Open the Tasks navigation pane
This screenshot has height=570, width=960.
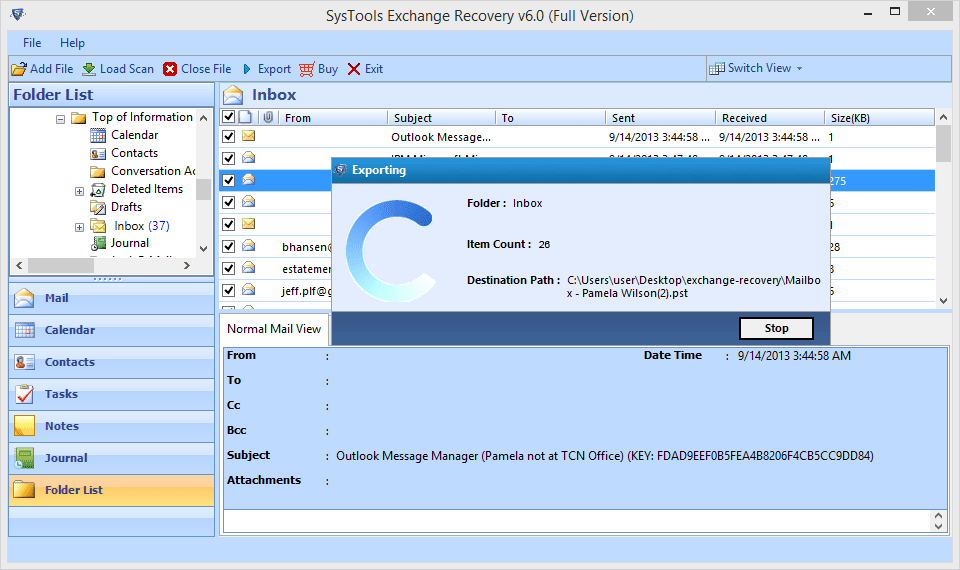pos(111,394)
